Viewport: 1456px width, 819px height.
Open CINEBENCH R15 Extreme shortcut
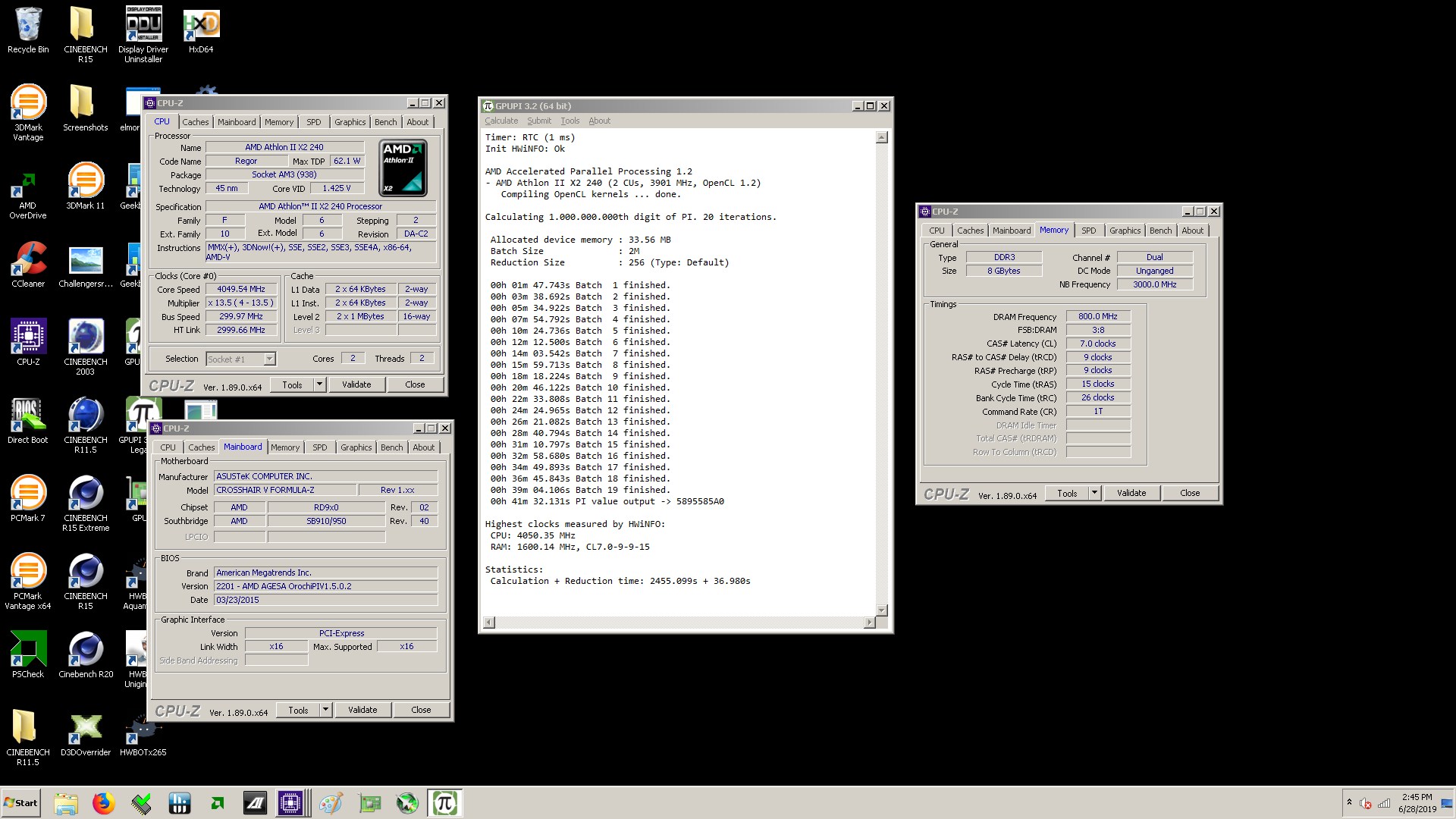tap(85, 504)
